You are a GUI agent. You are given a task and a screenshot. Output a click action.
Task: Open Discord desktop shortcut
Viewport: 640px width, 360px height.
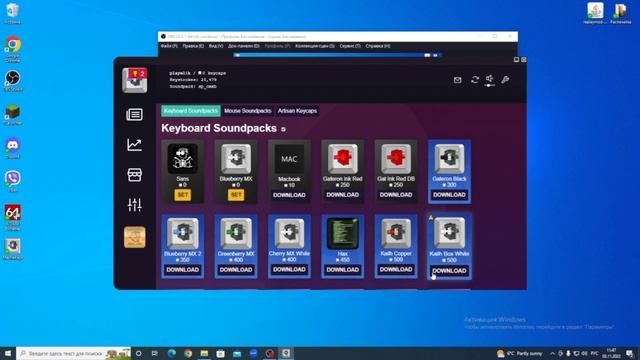pyautogui.click(x=13, y=148)
